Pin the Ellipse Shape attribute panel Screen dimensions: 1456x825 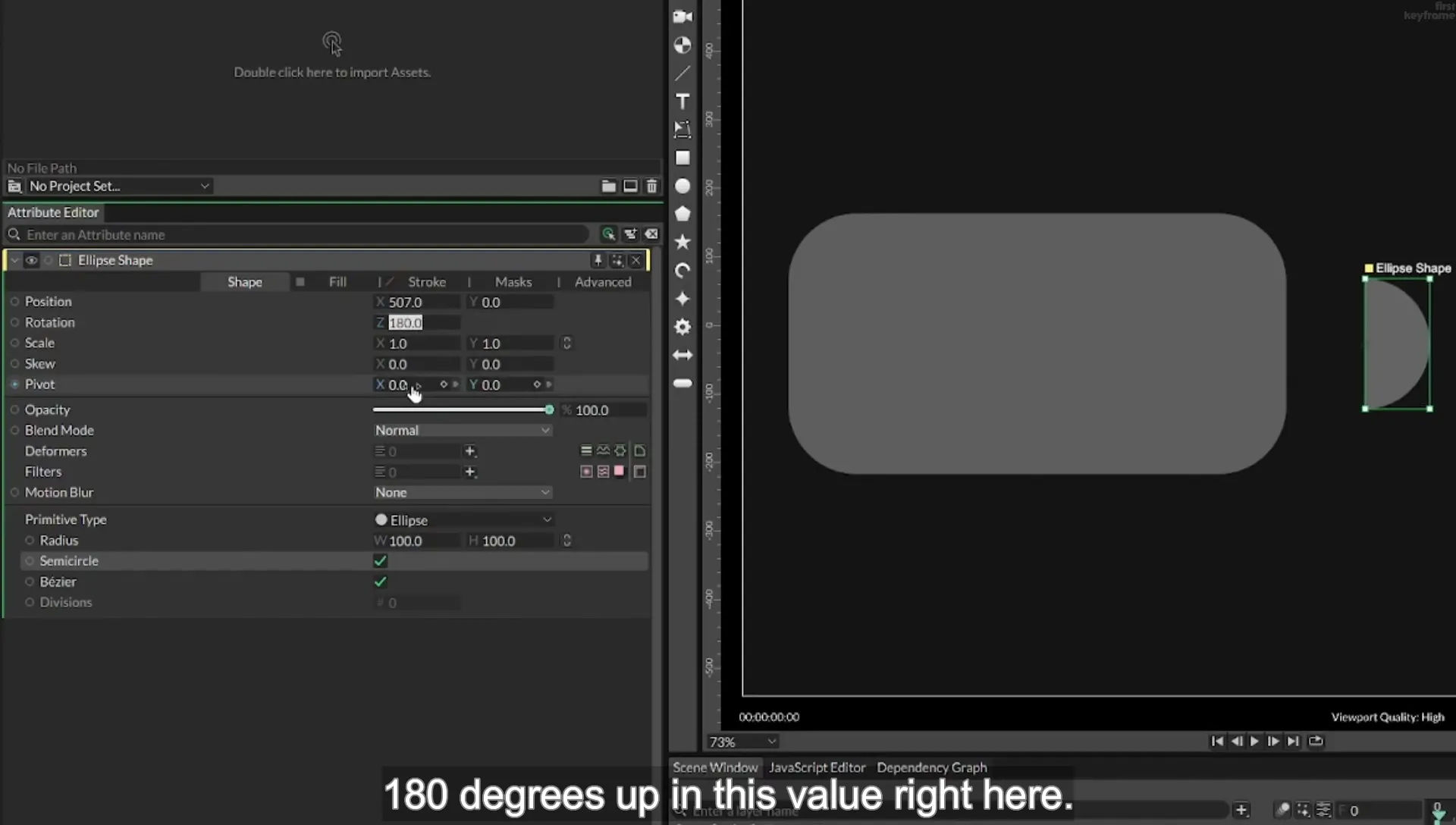coord(598,260)
